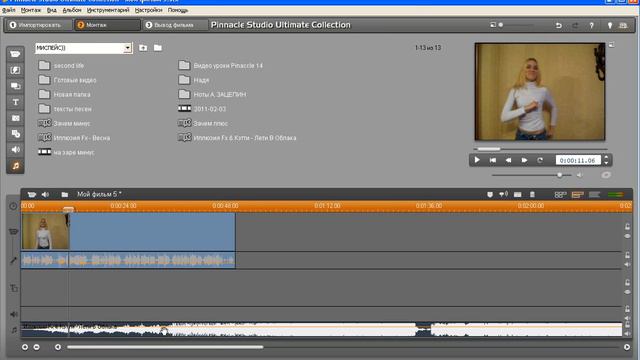Click the preview scrubber bar under the video
640x360 pixels.
(x=540, y=149)
